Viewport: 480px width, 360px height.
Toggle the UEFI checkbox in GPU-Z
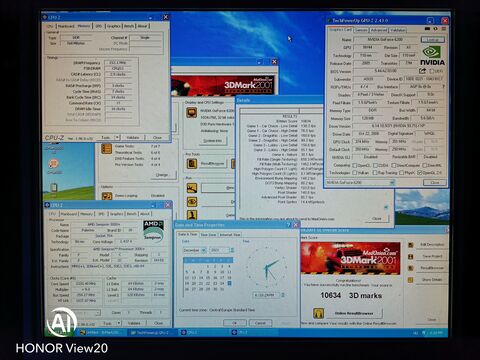432,71
